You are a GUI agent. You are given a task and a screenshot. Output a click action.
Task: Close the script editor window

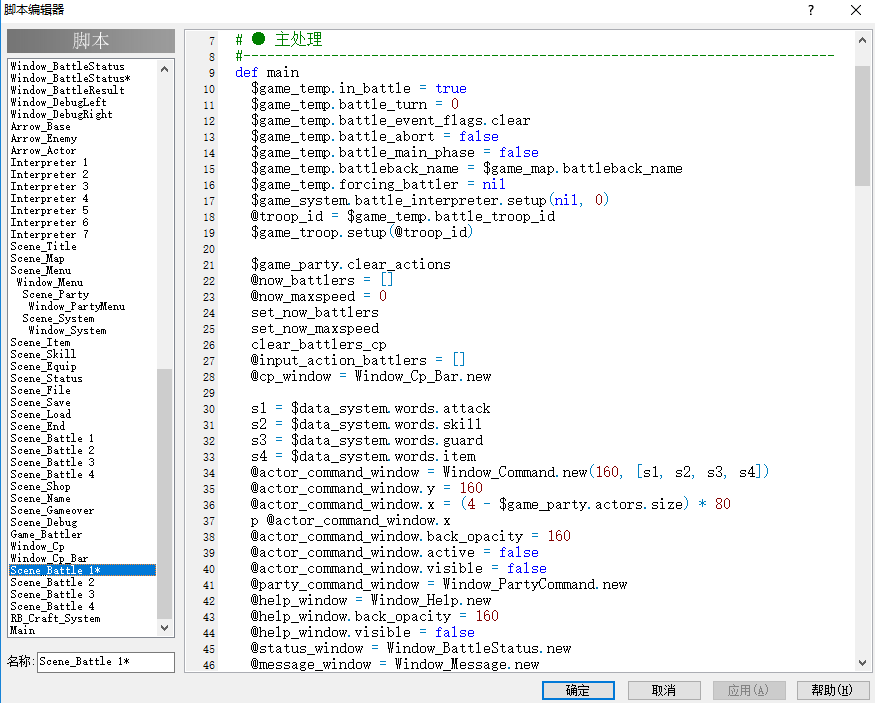855,10
